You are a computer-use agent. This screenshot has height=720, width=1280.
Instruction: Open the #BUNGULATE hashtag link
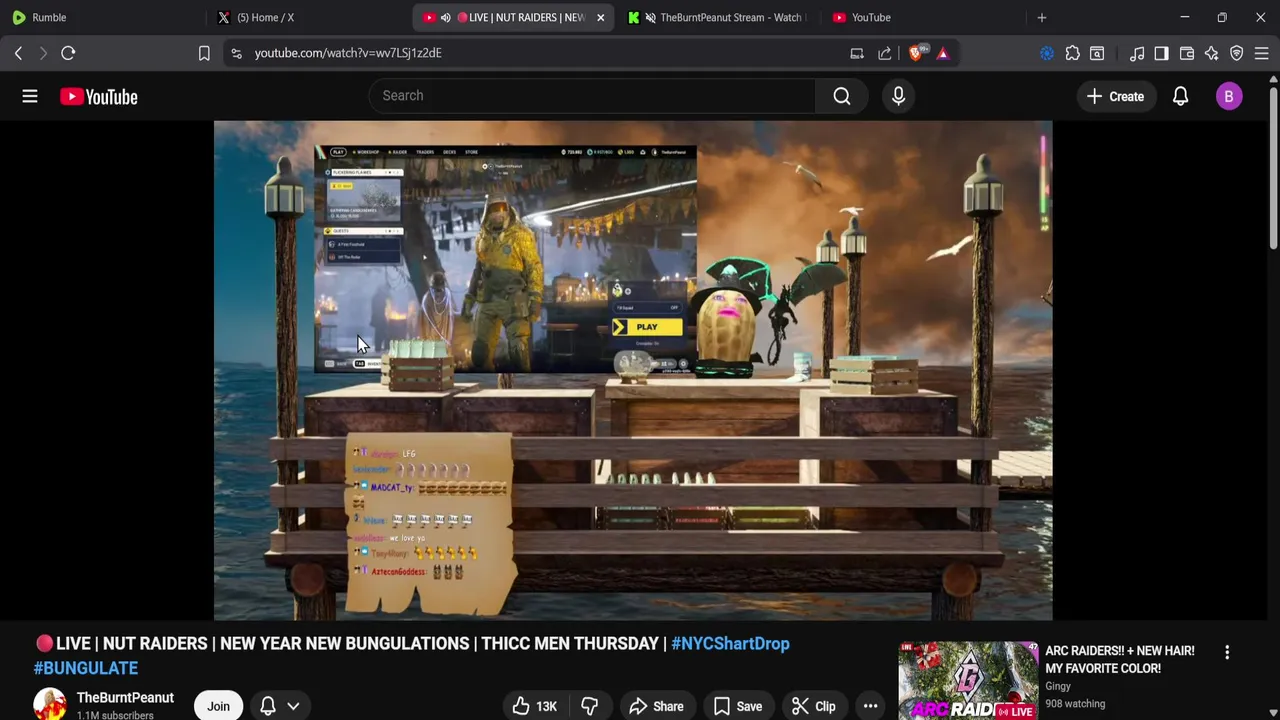point(86,668)
